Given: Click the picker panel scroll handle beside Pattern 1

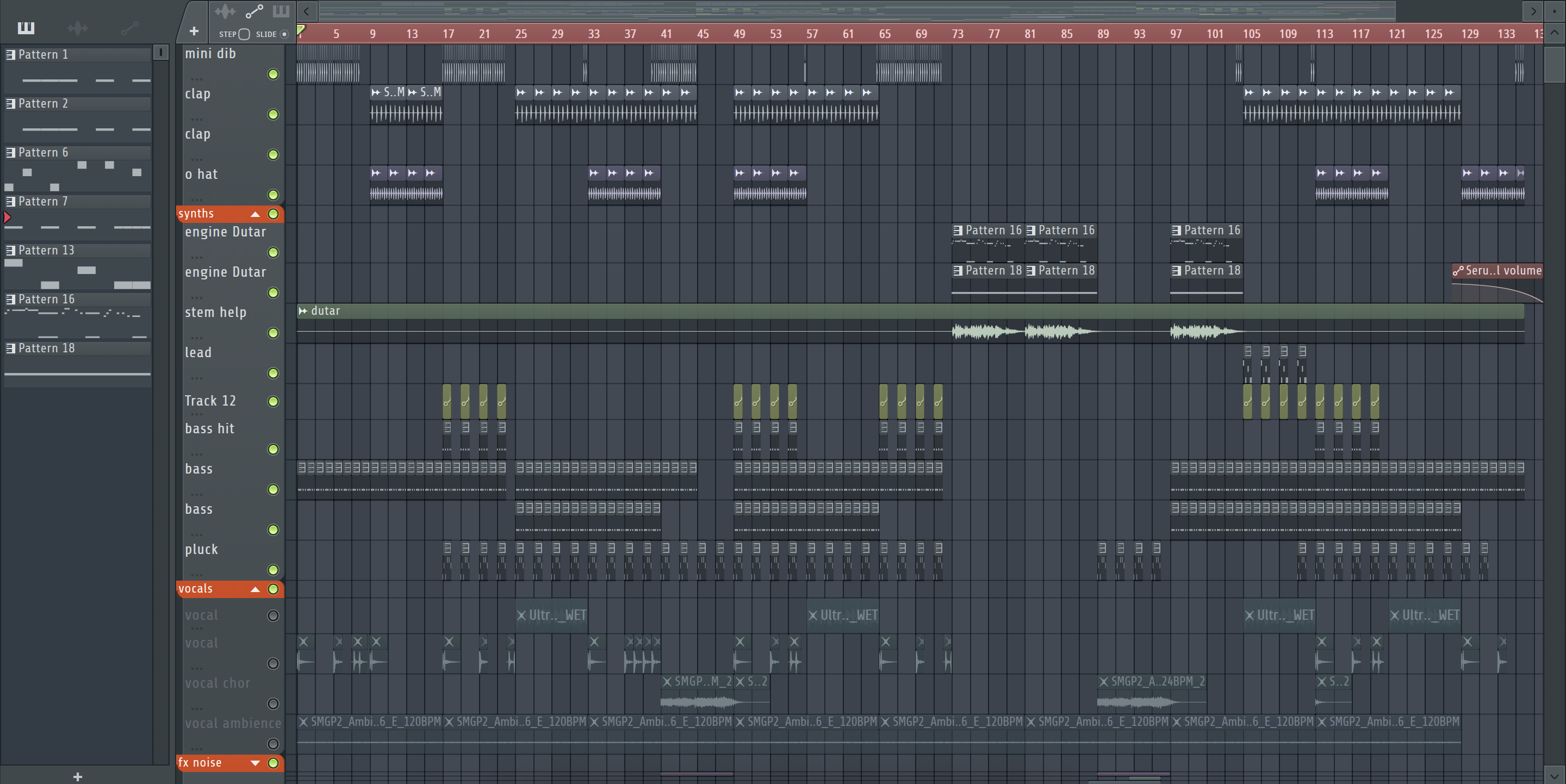Looking at the screenshot, I should click(160, 53).
